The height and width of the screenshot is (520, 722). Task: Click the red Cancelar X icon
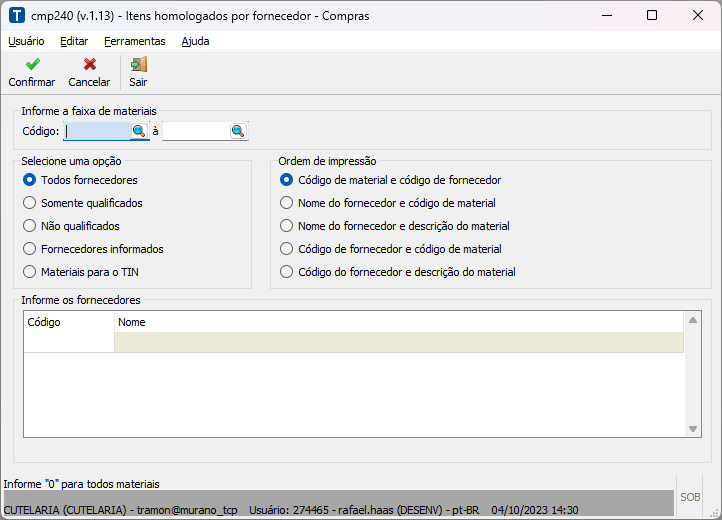tap(89, 65)
